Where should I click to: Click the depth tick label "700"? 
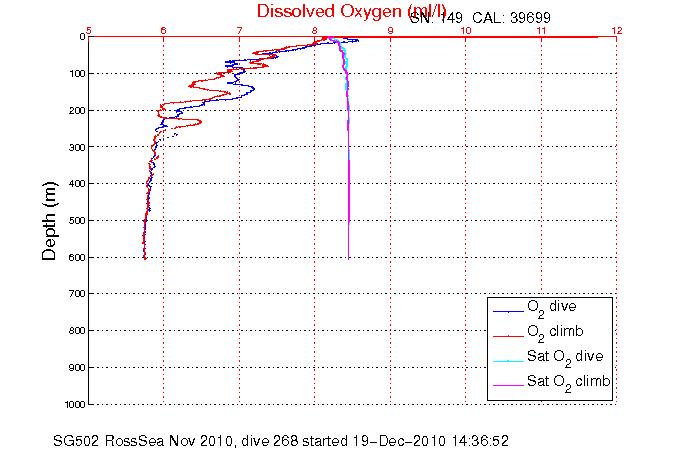click(77, 294)
